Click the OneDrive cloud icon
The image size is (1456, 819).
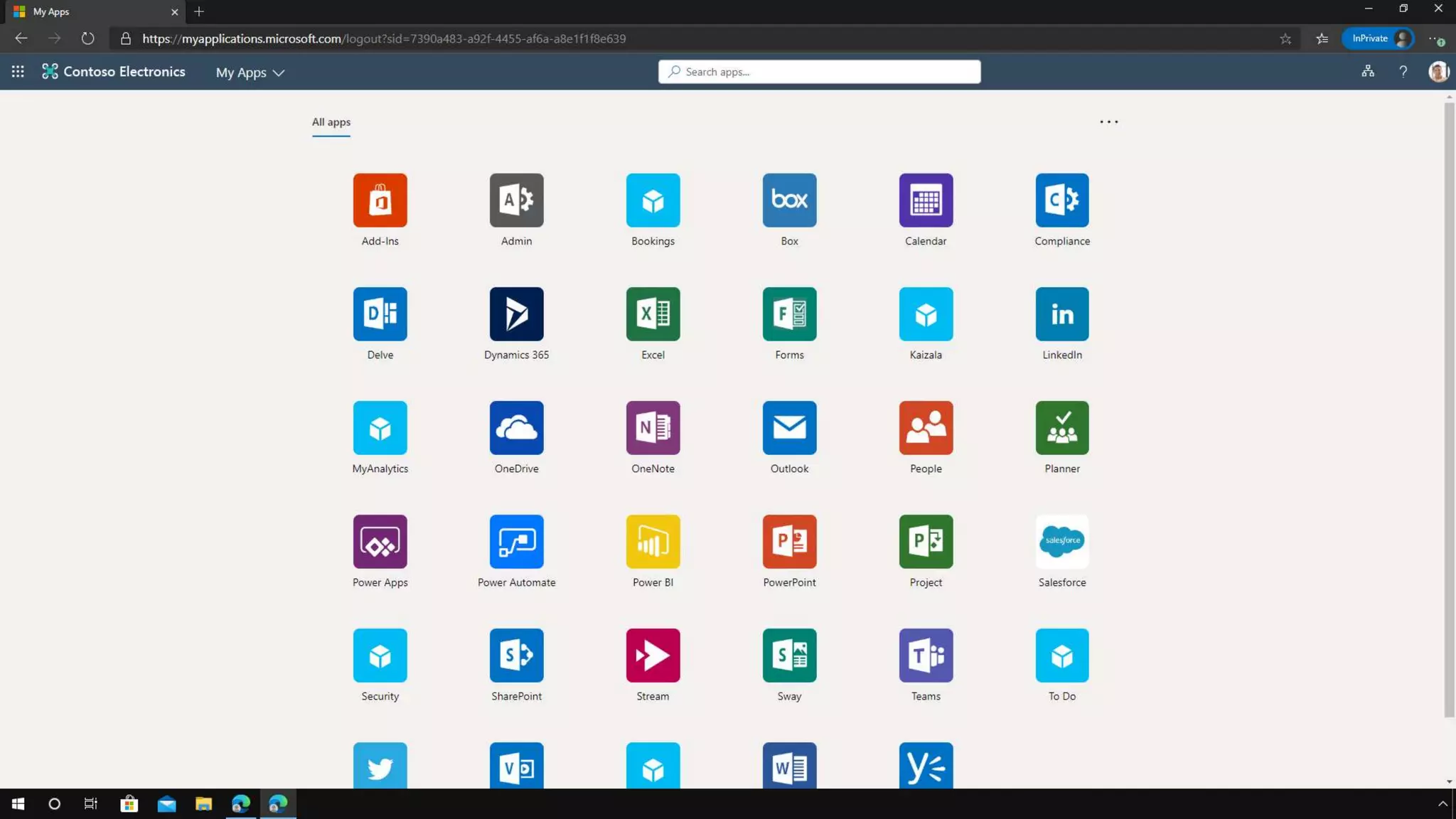tap(516, 428)
